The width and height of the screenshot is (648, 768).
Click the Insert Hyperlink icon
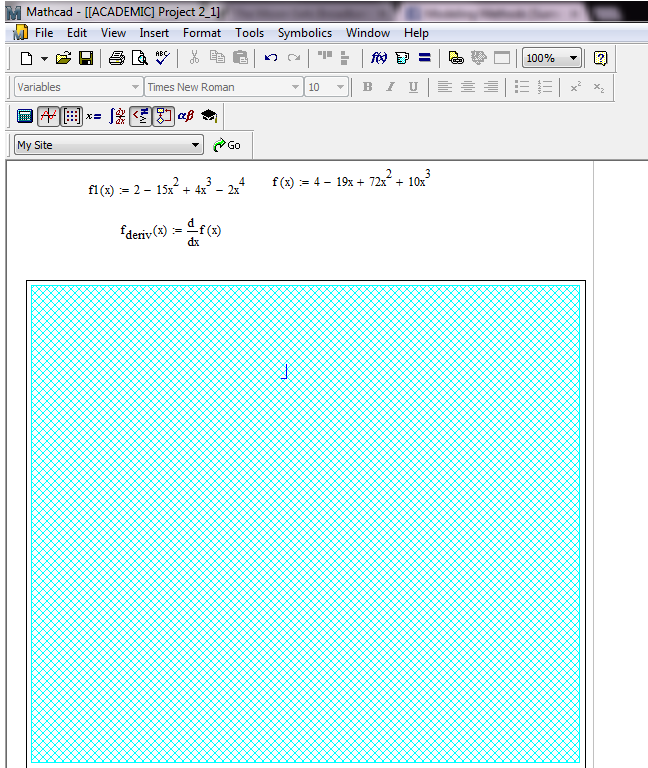456,58
